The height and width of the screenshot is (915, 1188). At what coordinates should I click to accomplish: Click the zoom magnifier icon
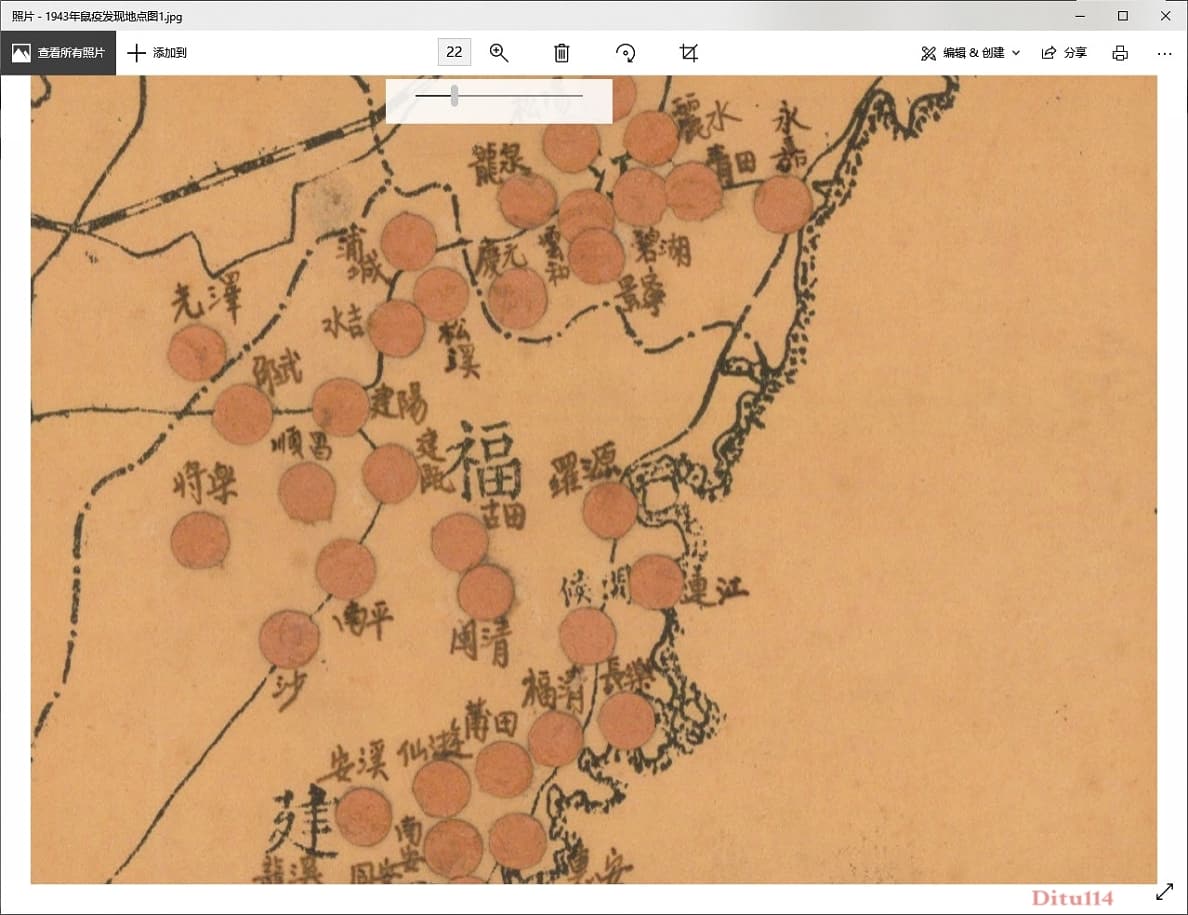pyautogui.click(x=499, y=52)
